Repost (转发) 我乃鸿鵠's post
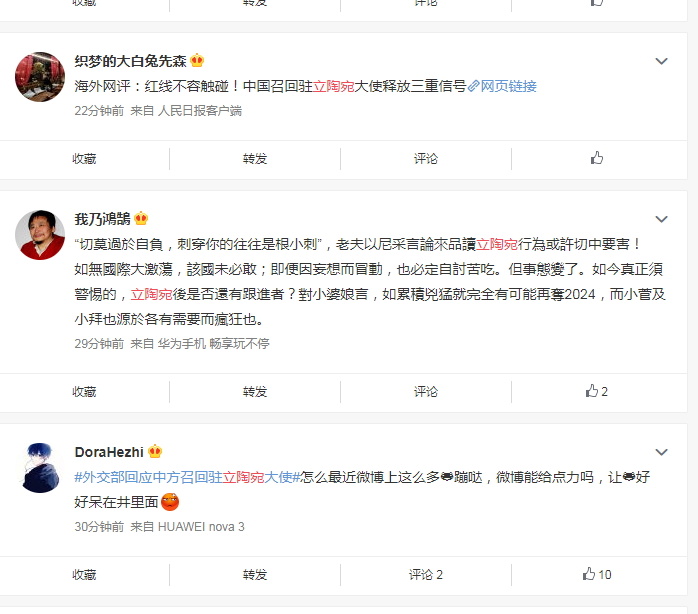 [x=255, y=391]
